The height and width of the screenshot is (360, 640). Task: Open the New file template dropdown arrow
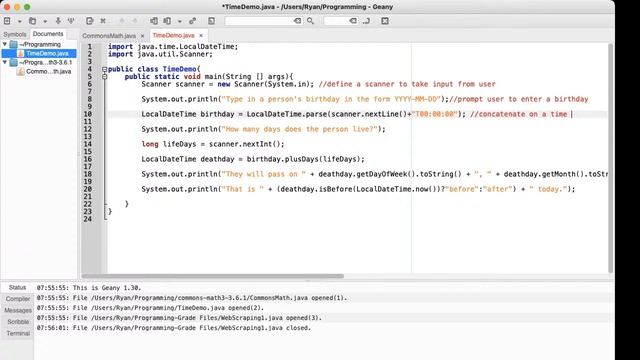pos(19,21)
